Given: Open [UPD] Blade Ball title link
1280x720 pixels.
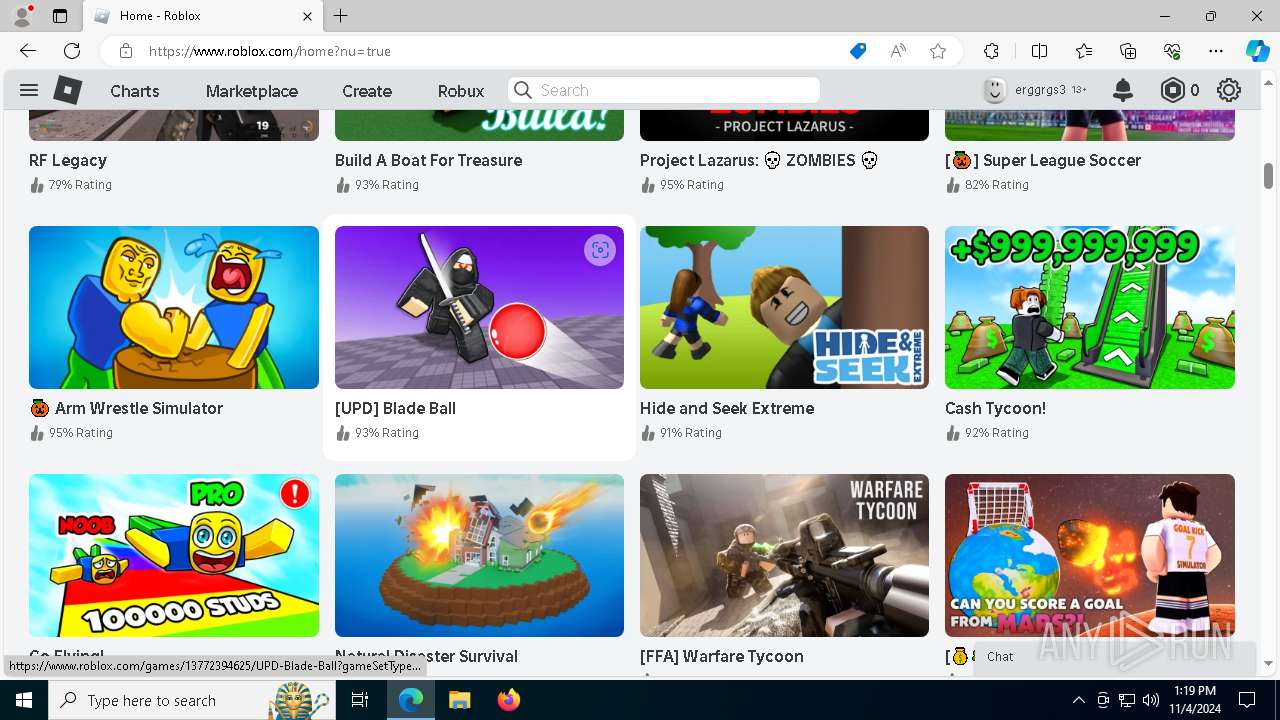Looking at the screenshot, I should [x=395, y=408].
